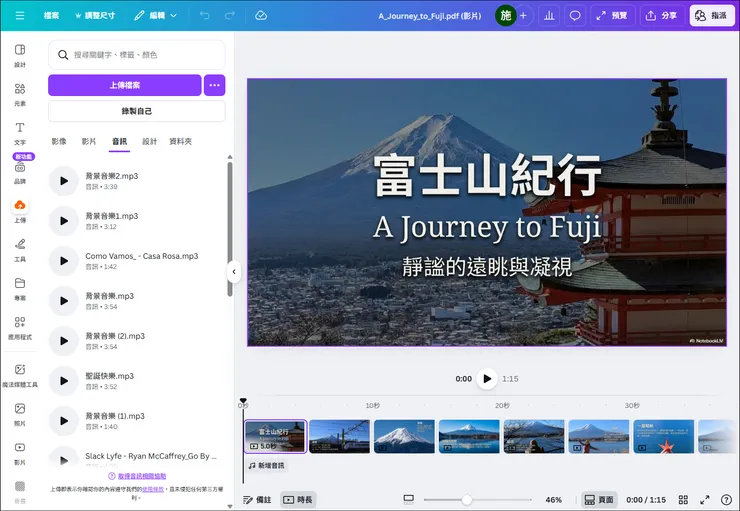Play 聖誕快樂.mp3 audio preview

pos(64,381)
